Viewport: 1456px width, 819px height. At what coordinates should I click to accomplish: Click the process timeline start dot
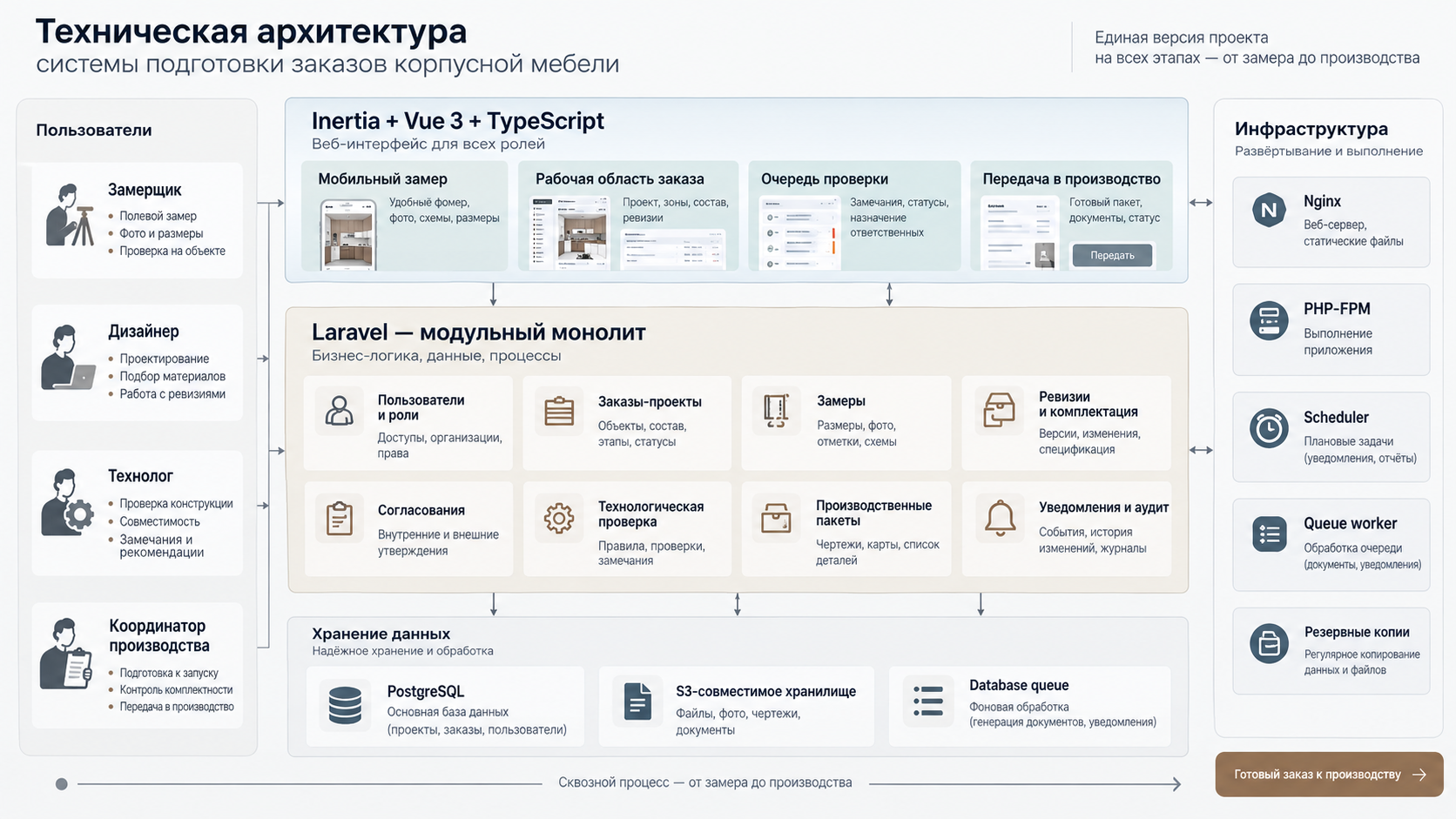coord(61,784)
